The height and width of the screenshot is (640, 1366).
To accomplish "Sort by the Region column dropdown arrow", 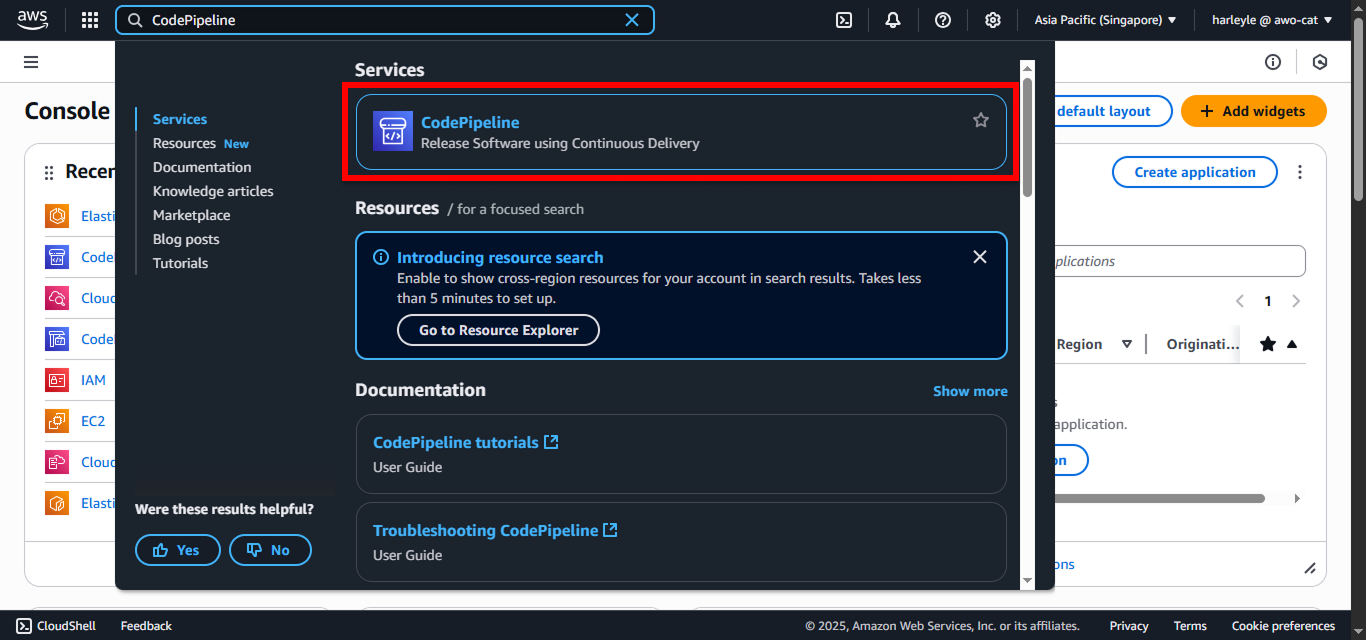I will click(1127, 344).
